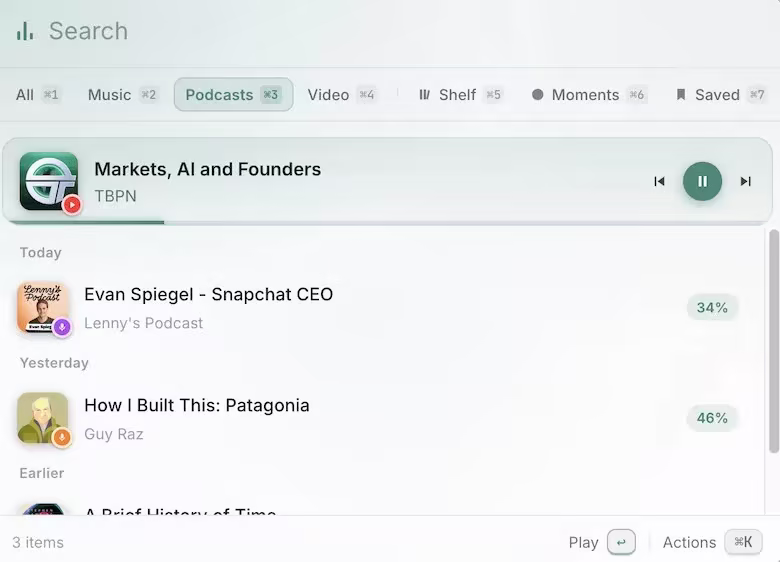Open the Saved tab
Screen dimensions: 780x562
(720, 94)
